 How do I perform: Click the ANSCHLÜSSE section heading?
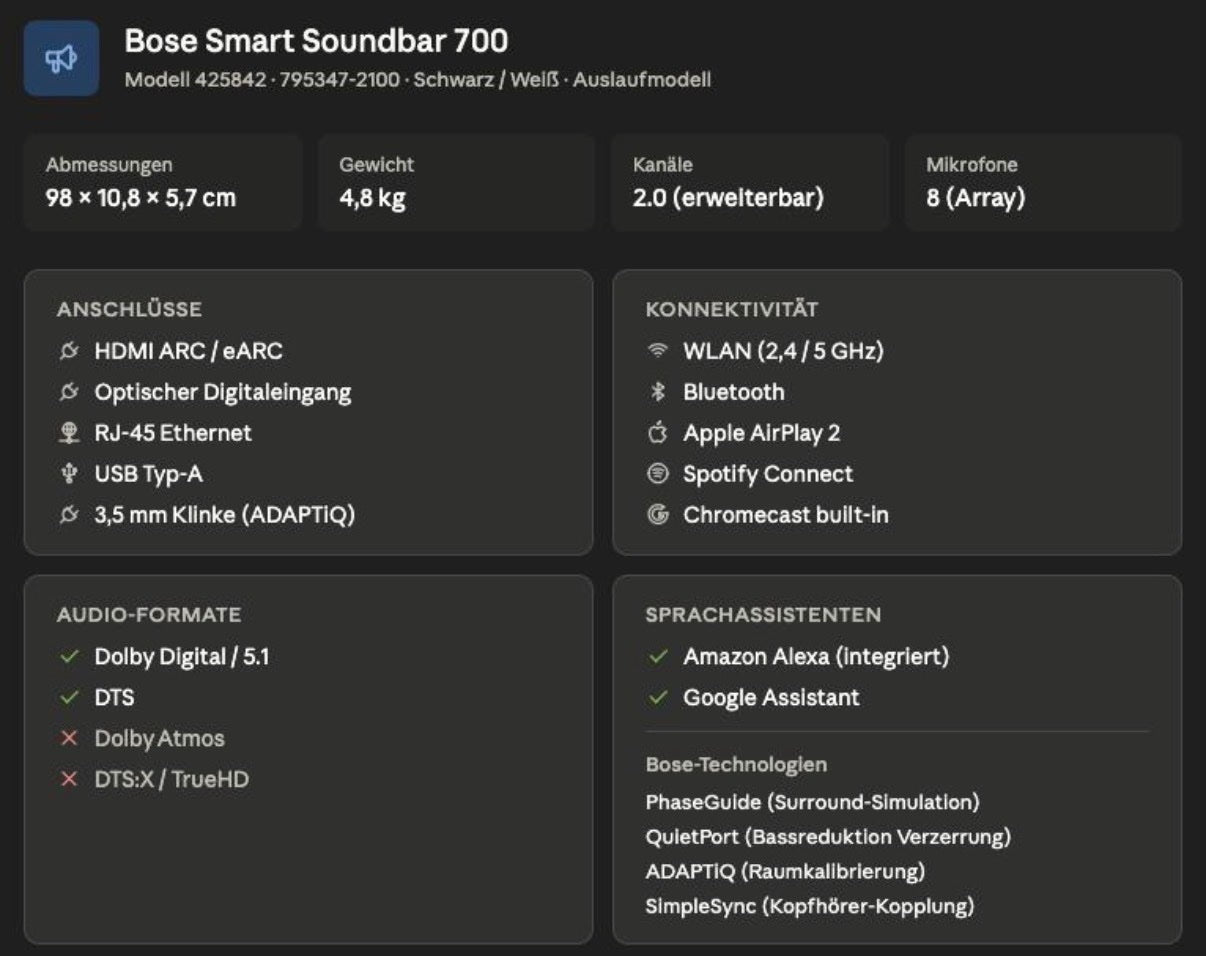[x=129, y=310]
